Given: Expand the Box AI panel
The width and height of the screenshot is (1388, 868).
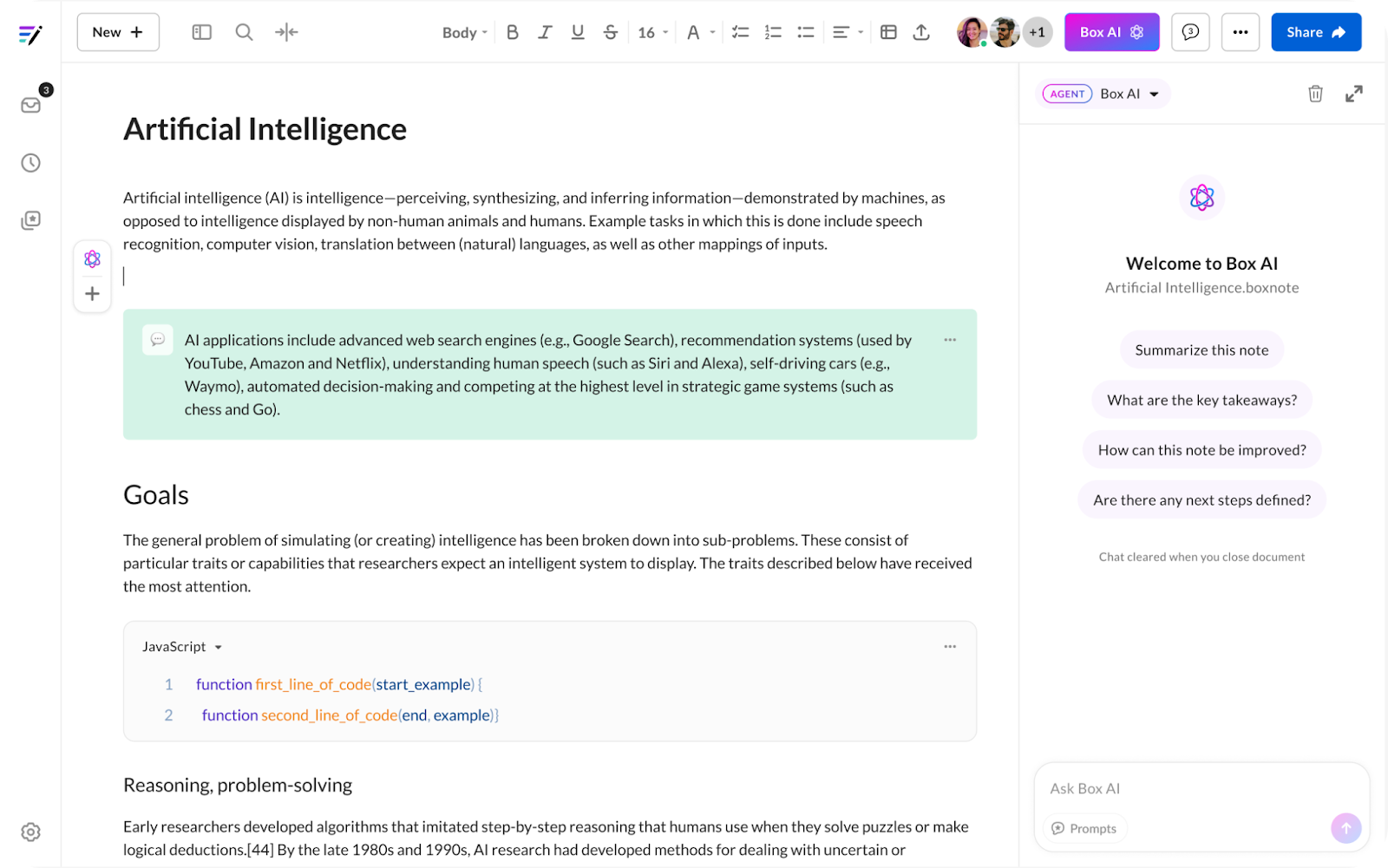Looking at the screenshot, I should tap(1353, 94).
